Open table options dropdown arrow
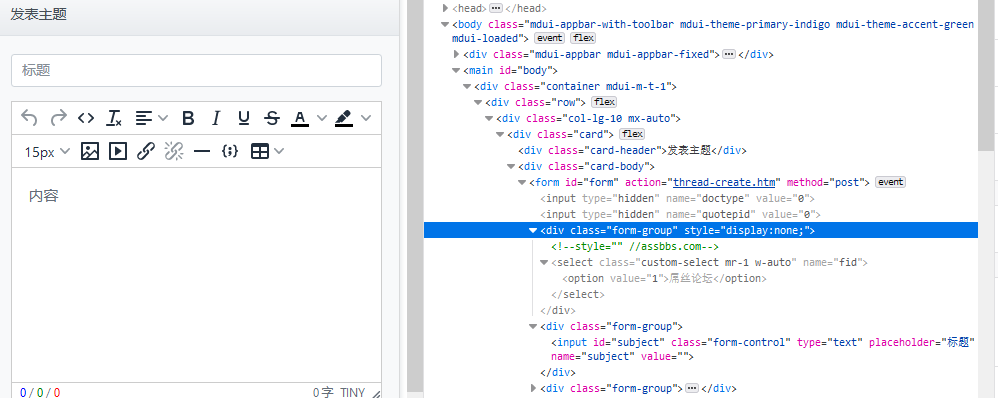This screenshot has height=398, width=998. click(x=278, y=151)
